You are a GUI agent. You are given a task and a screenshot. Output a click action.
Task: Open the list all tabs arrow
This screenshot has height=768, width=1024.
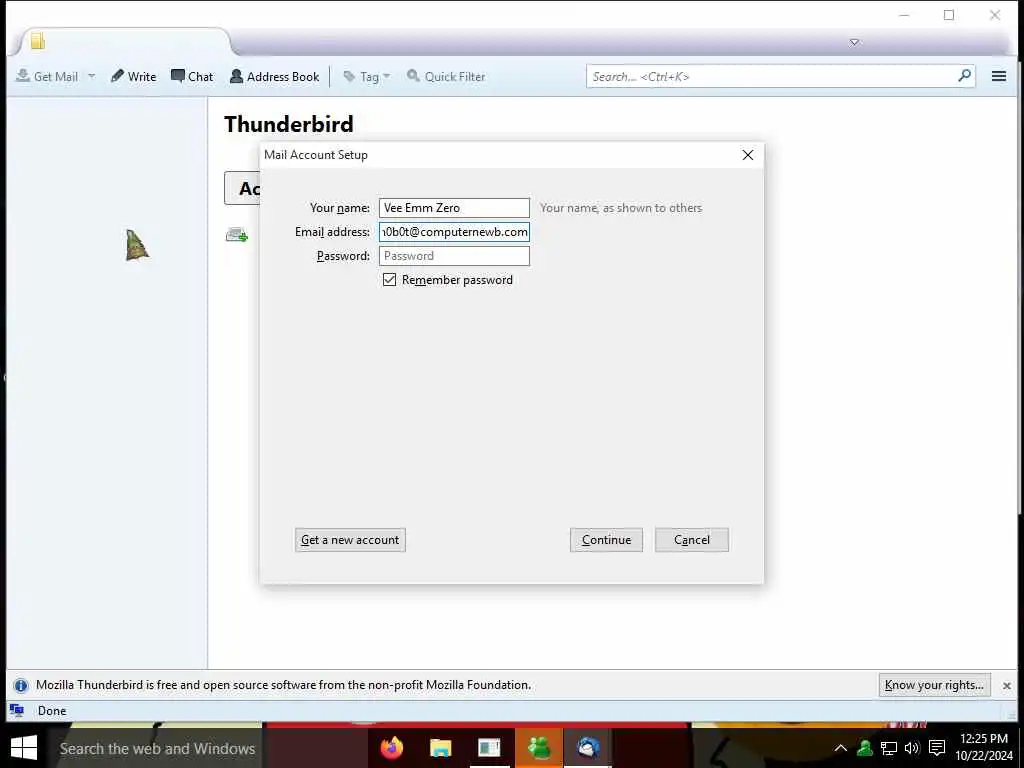[854, 42]
